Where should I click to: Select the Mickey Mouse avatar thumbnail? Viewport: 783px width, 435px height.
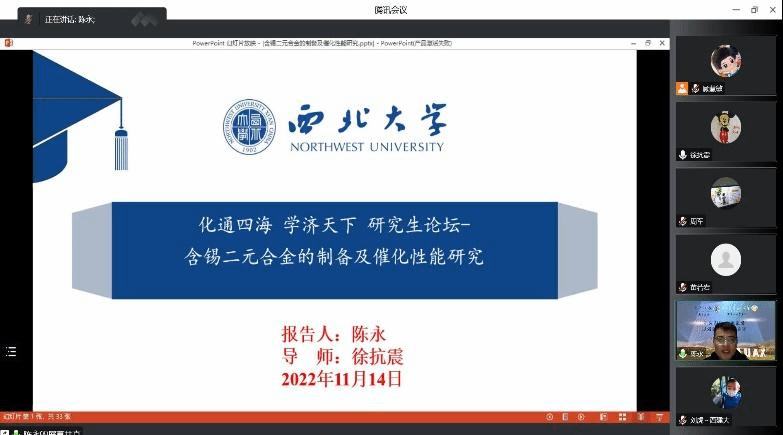[x=726, y=127]
